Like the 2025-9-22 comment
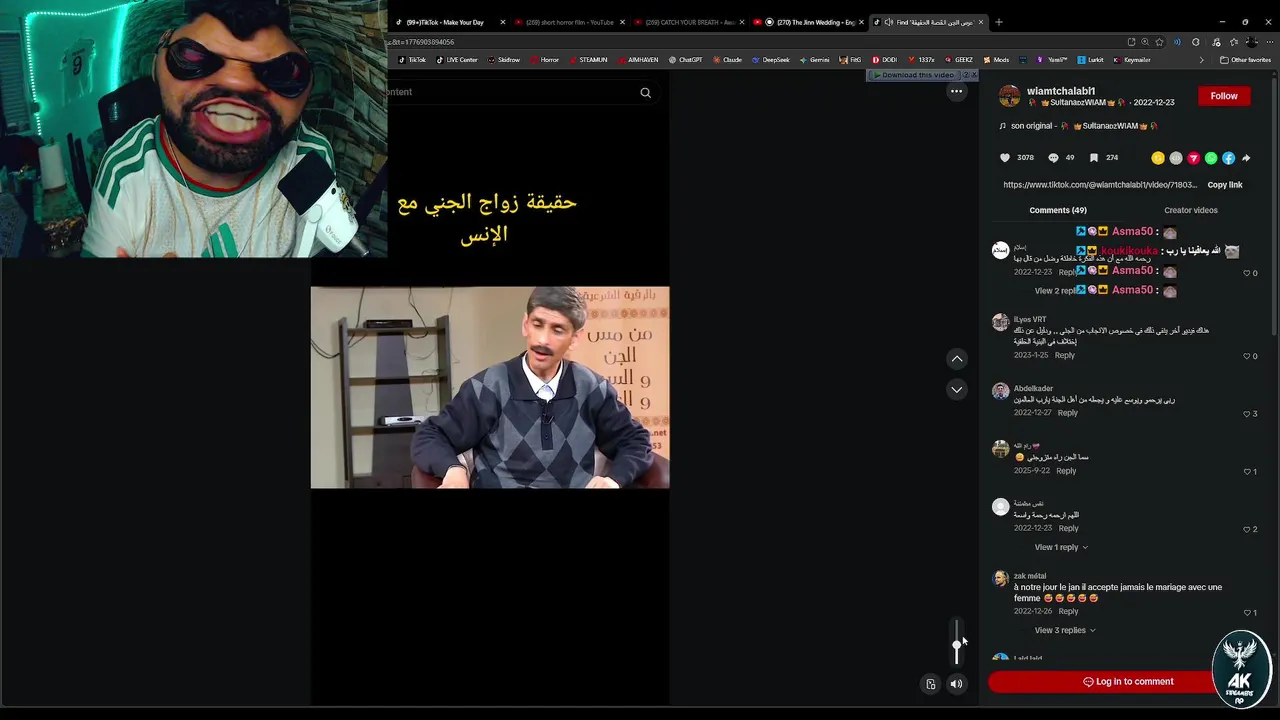Image resolution: width=1280 pixels, height=720 pixels. 1247,471
